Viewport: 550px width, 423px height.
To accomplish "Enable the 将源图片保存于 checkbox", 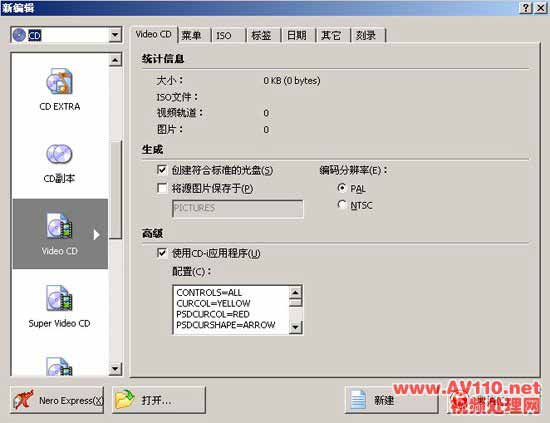I will [x=162, y=188].
